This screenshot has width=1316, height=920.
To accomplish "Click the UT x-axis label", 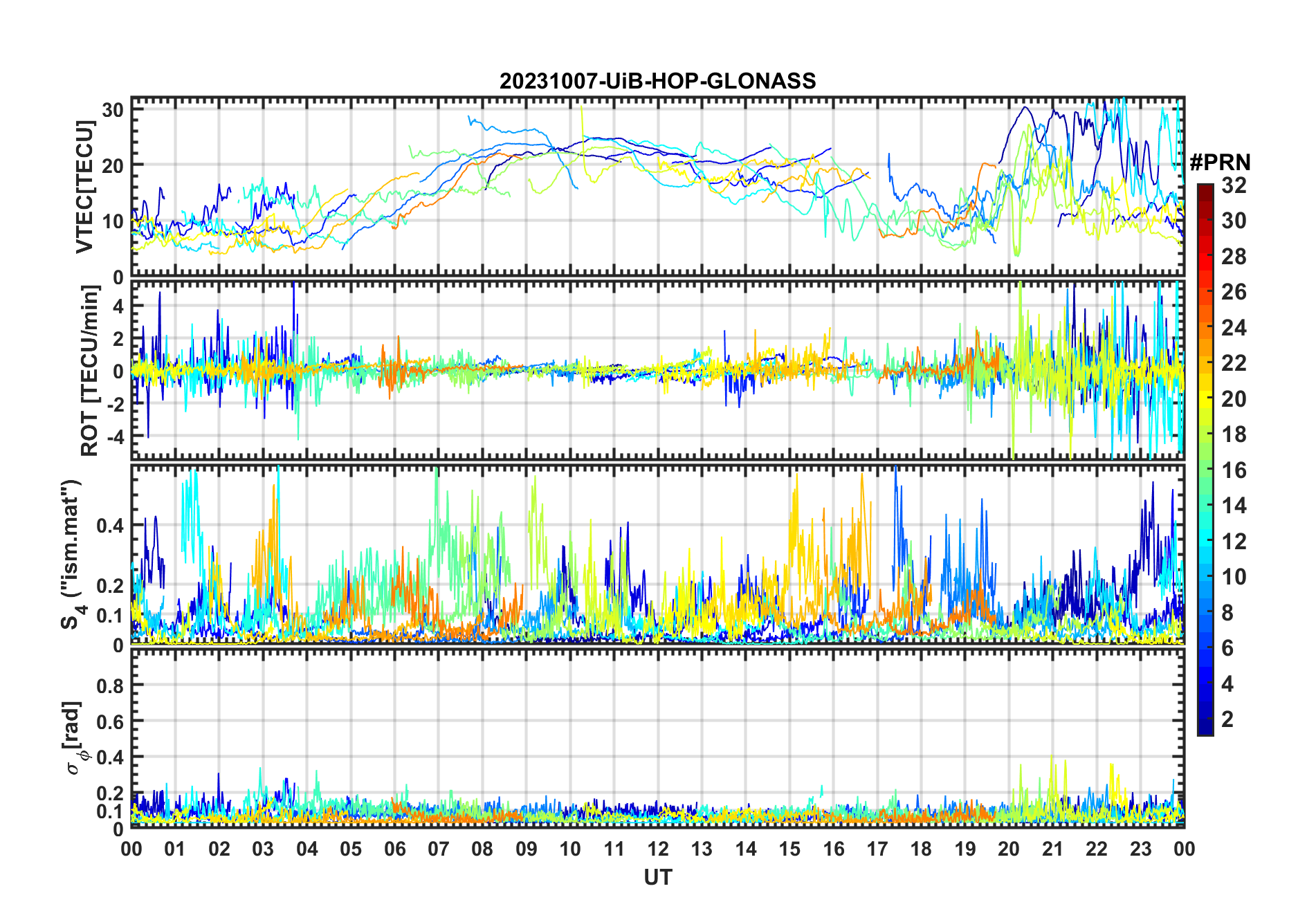I will [x=657, y=878].
